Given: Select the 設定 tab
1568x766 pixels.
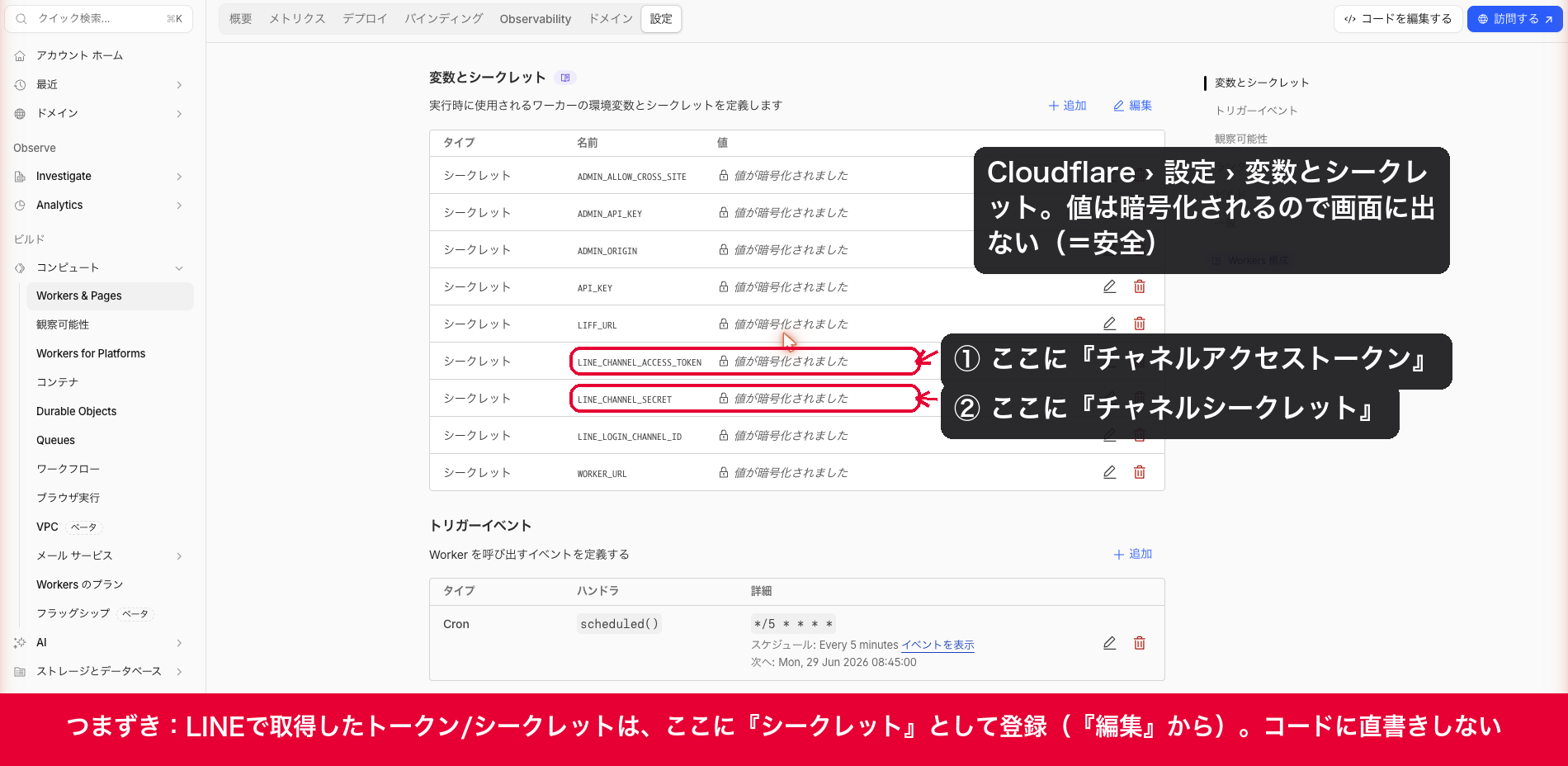Looking at the screenshot, I should coord(661,19).
